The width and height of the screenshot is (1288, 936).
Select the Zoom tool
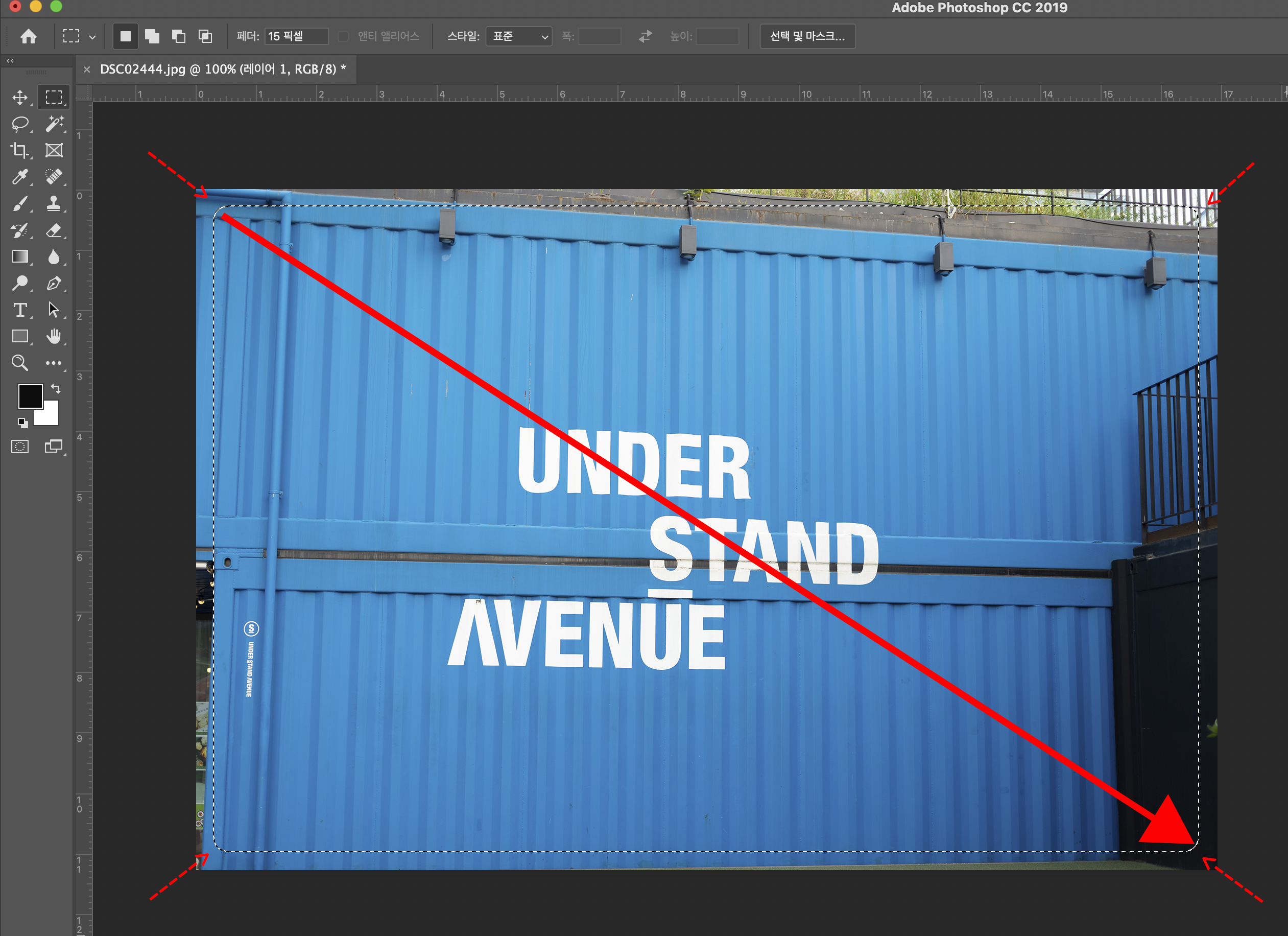tap(20, 363)
